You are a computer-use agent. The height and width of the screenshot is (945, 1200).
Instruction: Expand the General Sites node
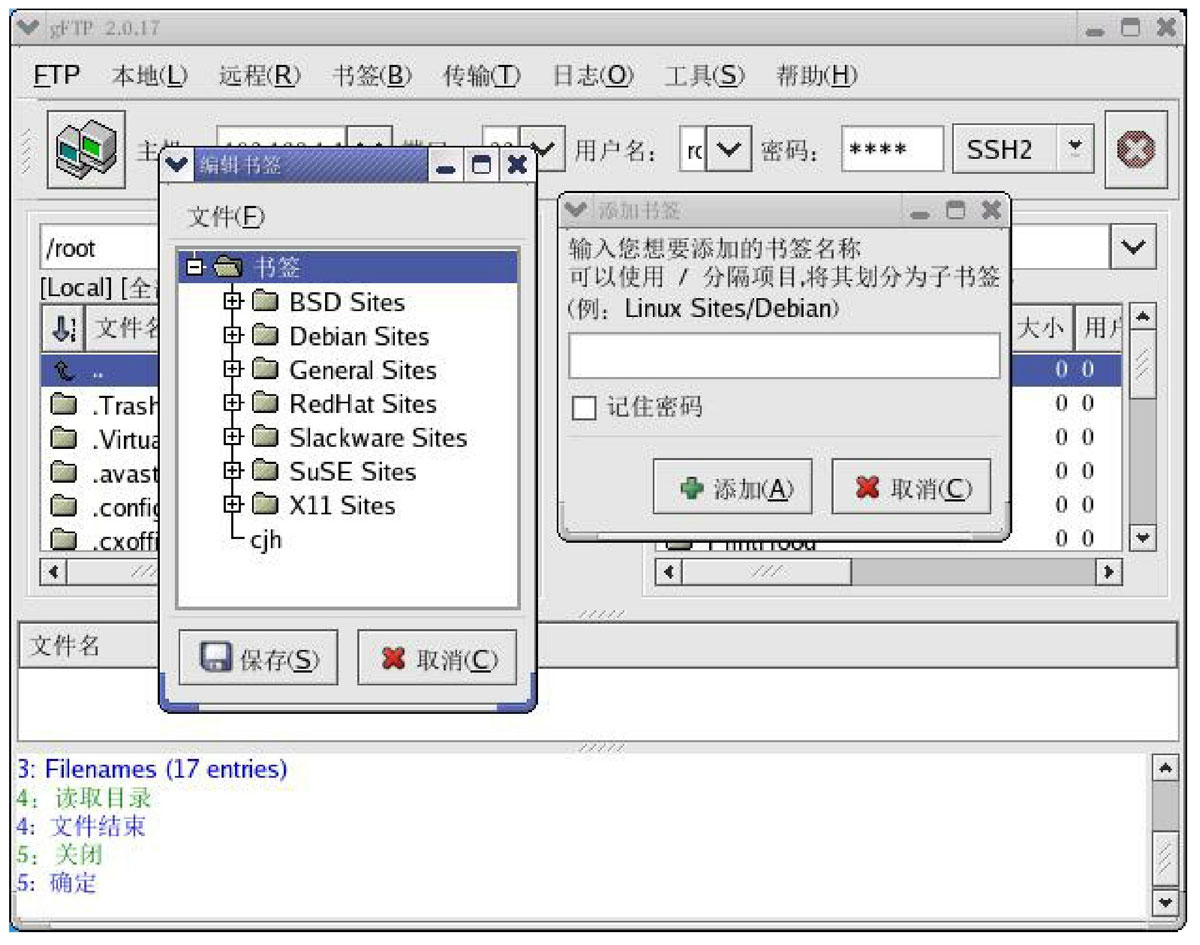coord(233,370)
